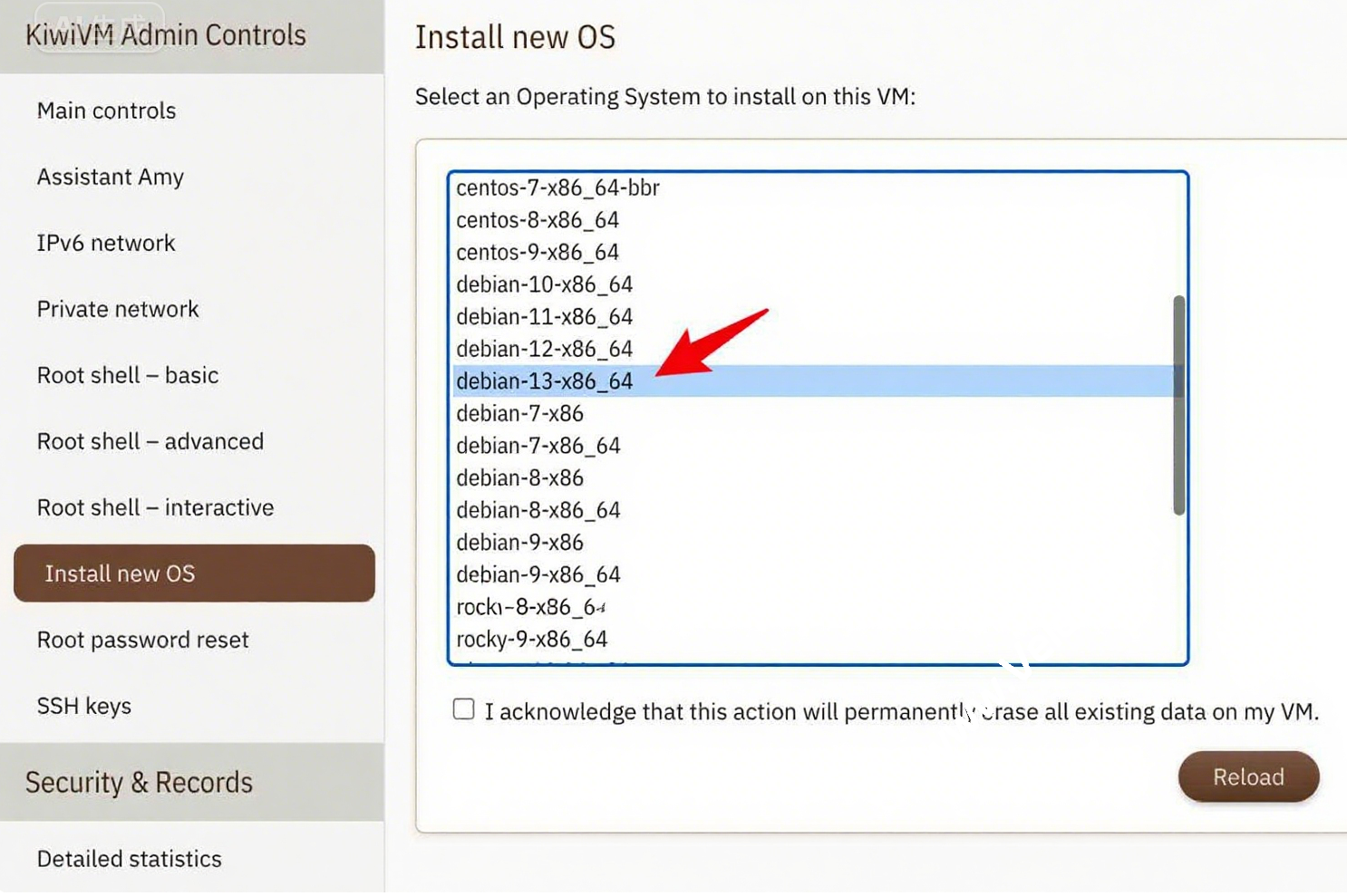Image resolution: width=1347 pixels, height=896 pixels.
Task: Choose debian-10-x86_64 from the list
Action: 544,284
